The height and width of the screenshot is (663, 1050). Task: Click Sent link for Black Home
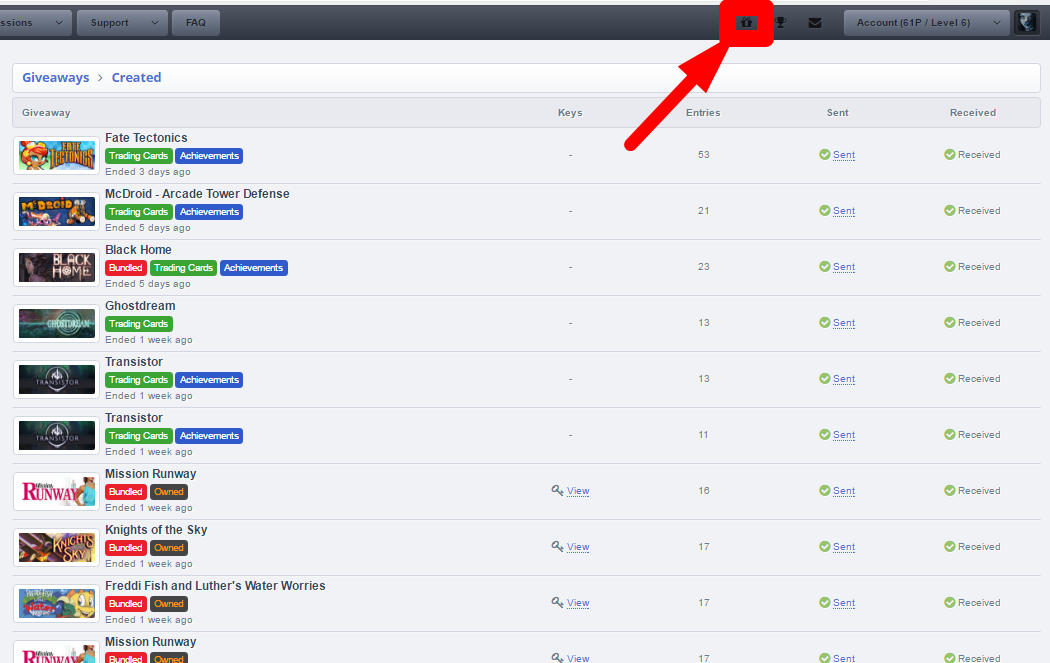coord(844,267)
